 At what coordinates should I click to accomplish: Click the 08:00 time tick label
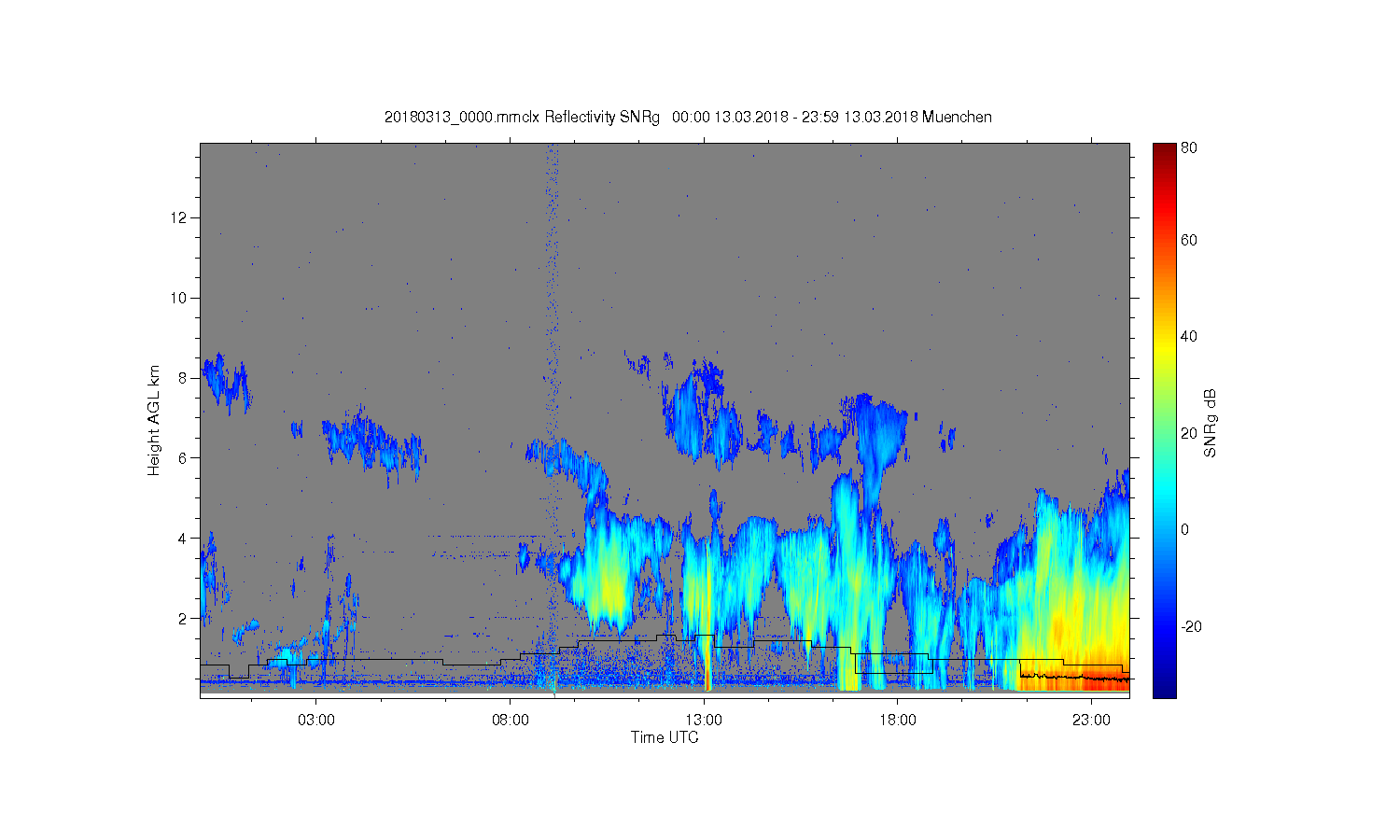pos(511,721)
